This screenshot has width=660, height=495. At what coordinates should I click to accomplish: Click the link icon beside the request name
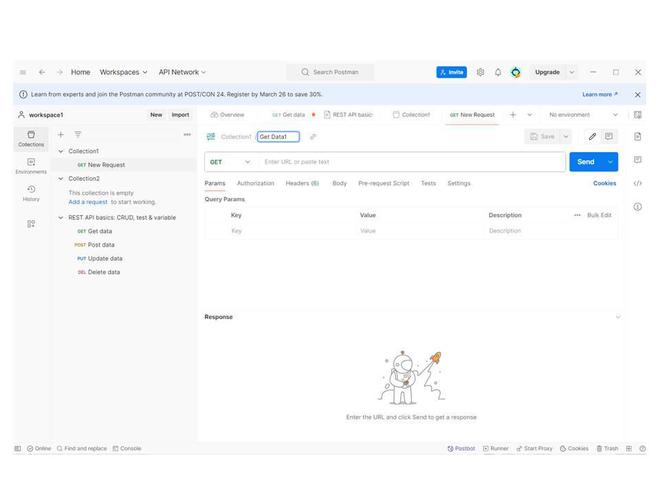[313, 137]
